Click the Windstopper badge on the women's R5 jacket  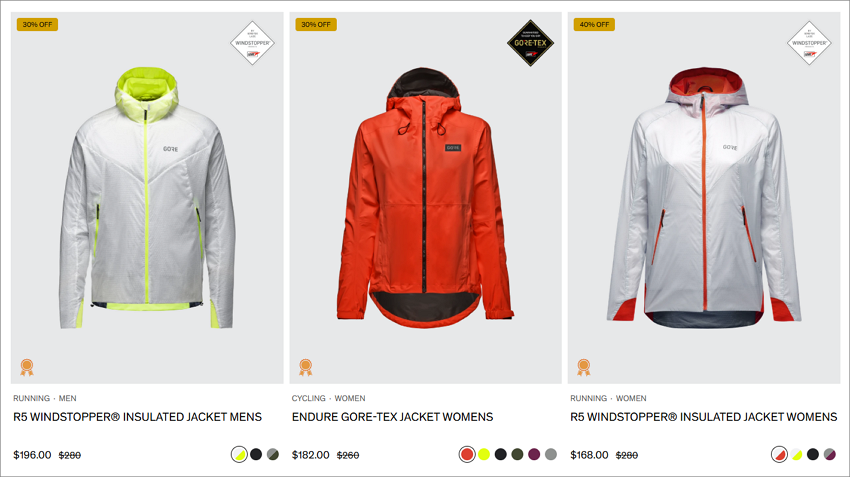pos(809,43)
